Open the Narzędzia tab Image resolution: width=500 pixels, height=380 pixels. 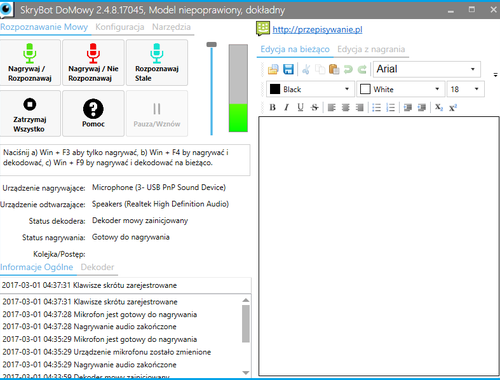pos(171,27)
